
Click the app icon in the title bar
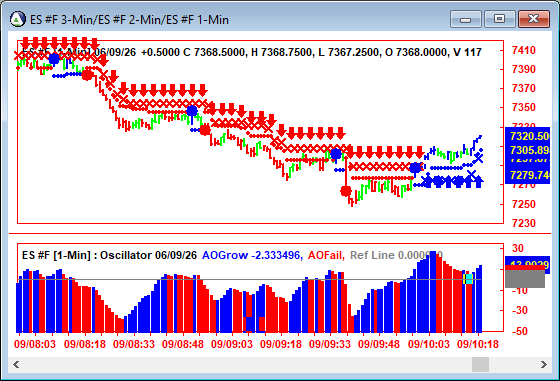18,19
